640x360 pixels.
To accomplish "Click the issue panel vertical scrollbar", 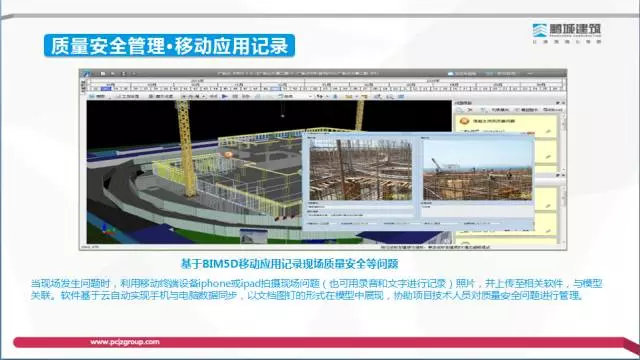I will (564, 141).
